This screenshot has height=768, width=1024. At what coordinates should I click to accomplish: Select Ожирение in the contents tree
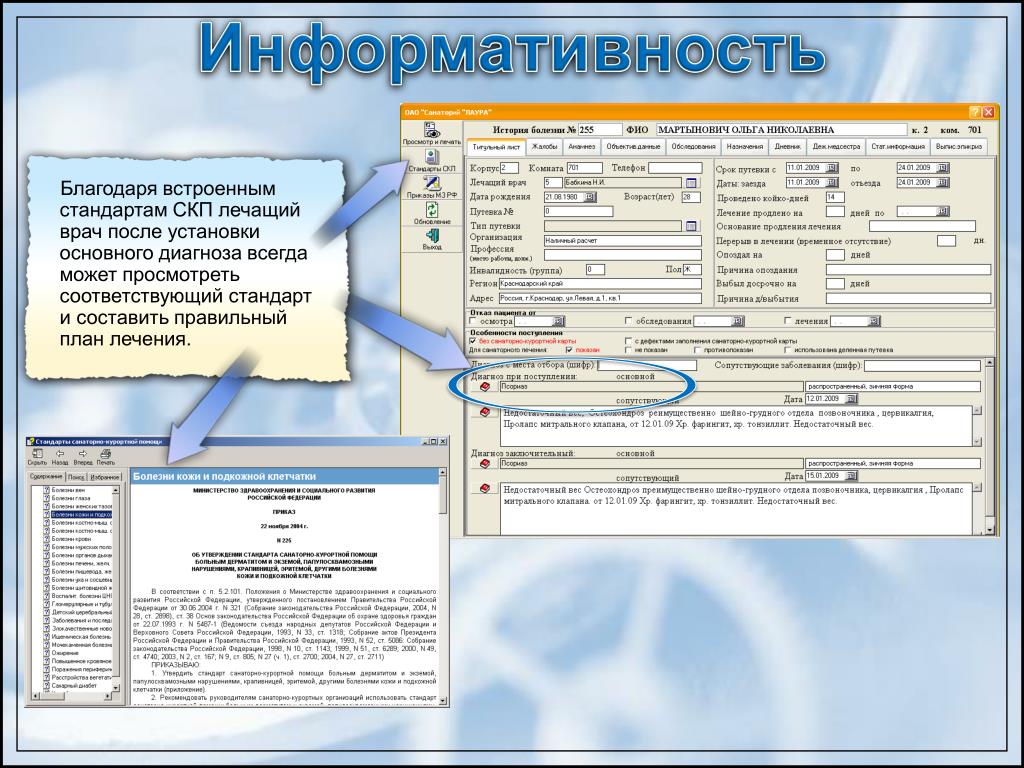[65, 653]
